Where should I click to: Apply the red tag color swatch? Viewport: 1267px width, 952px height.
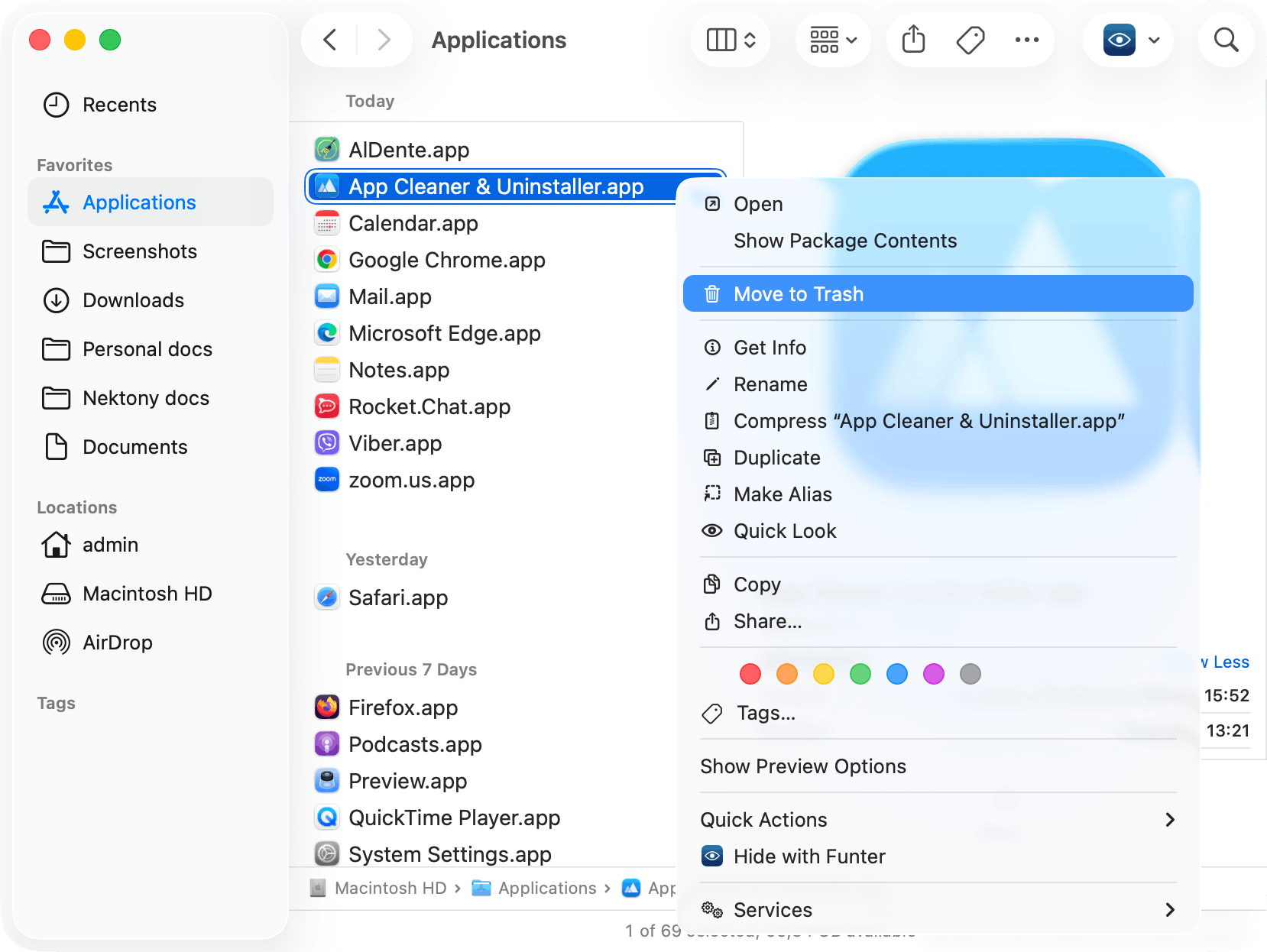[750, 674]
